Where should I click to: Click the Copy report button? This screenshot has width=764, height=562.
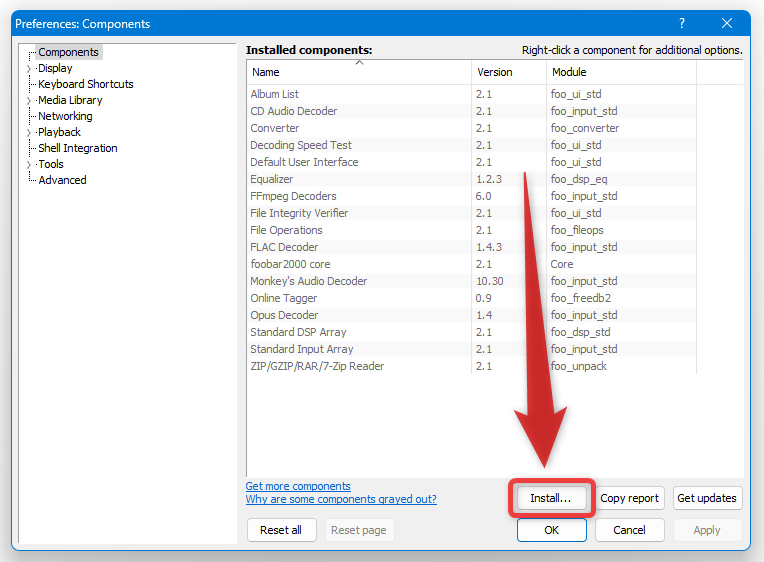(629, 498)
